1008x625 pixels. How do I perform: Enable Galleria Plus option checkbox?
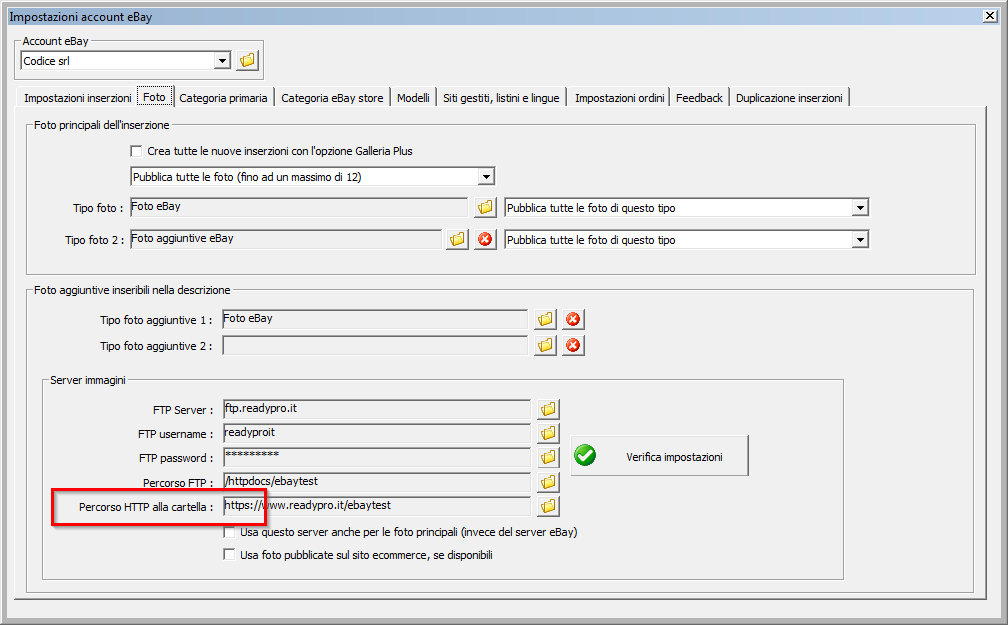(136, 151)
